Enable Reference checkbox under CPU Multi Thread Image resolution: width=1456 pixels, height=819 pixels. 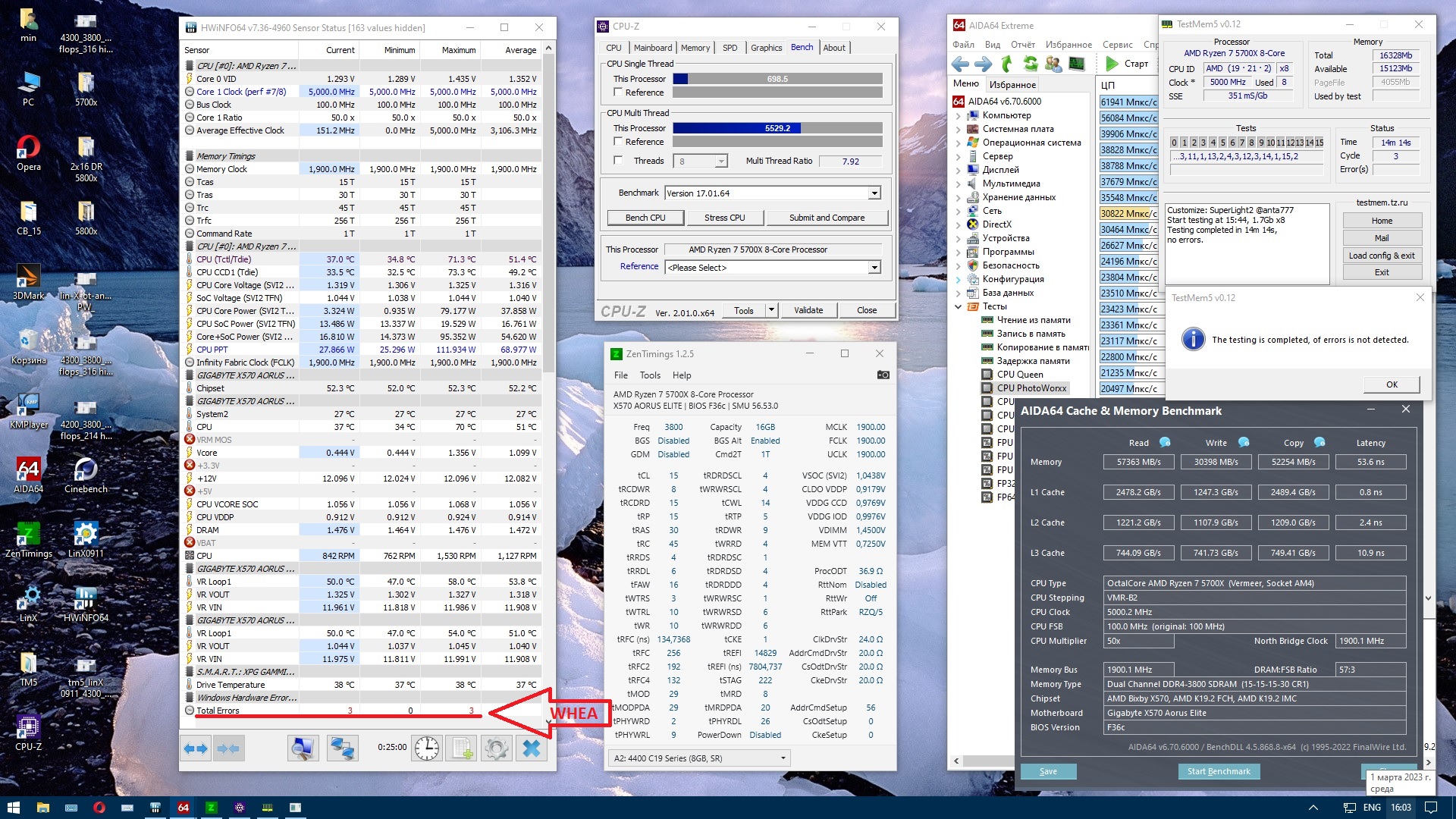coord(618,142)
